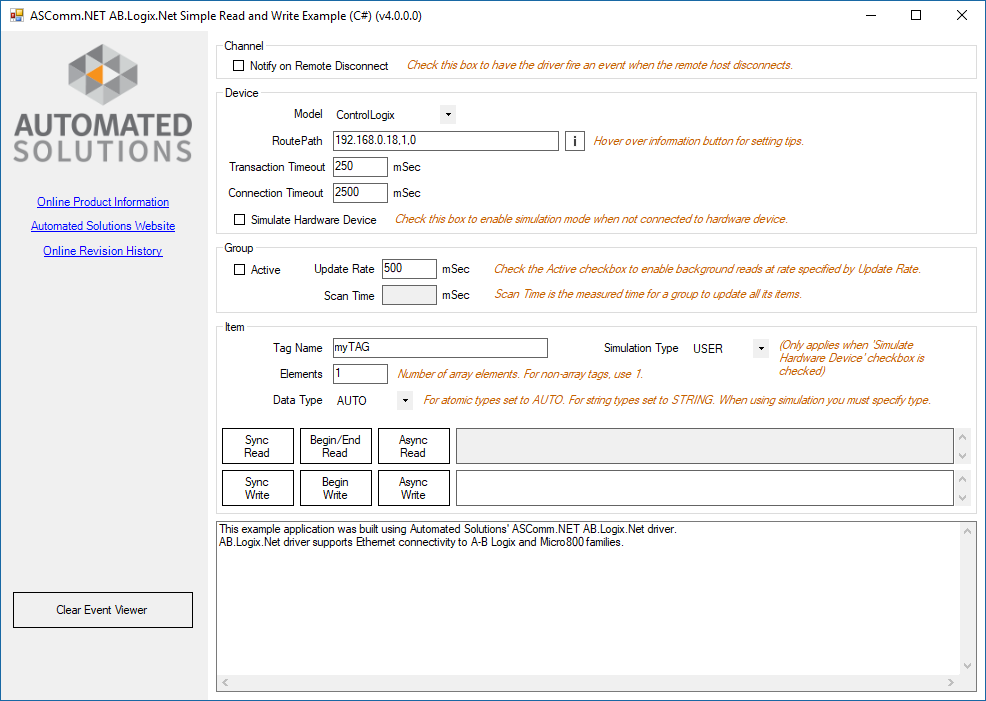The height and width of the screenshot is (701, 986).
Task: Click 'Number of array elements' hint text
Action: tap(520, 374)
